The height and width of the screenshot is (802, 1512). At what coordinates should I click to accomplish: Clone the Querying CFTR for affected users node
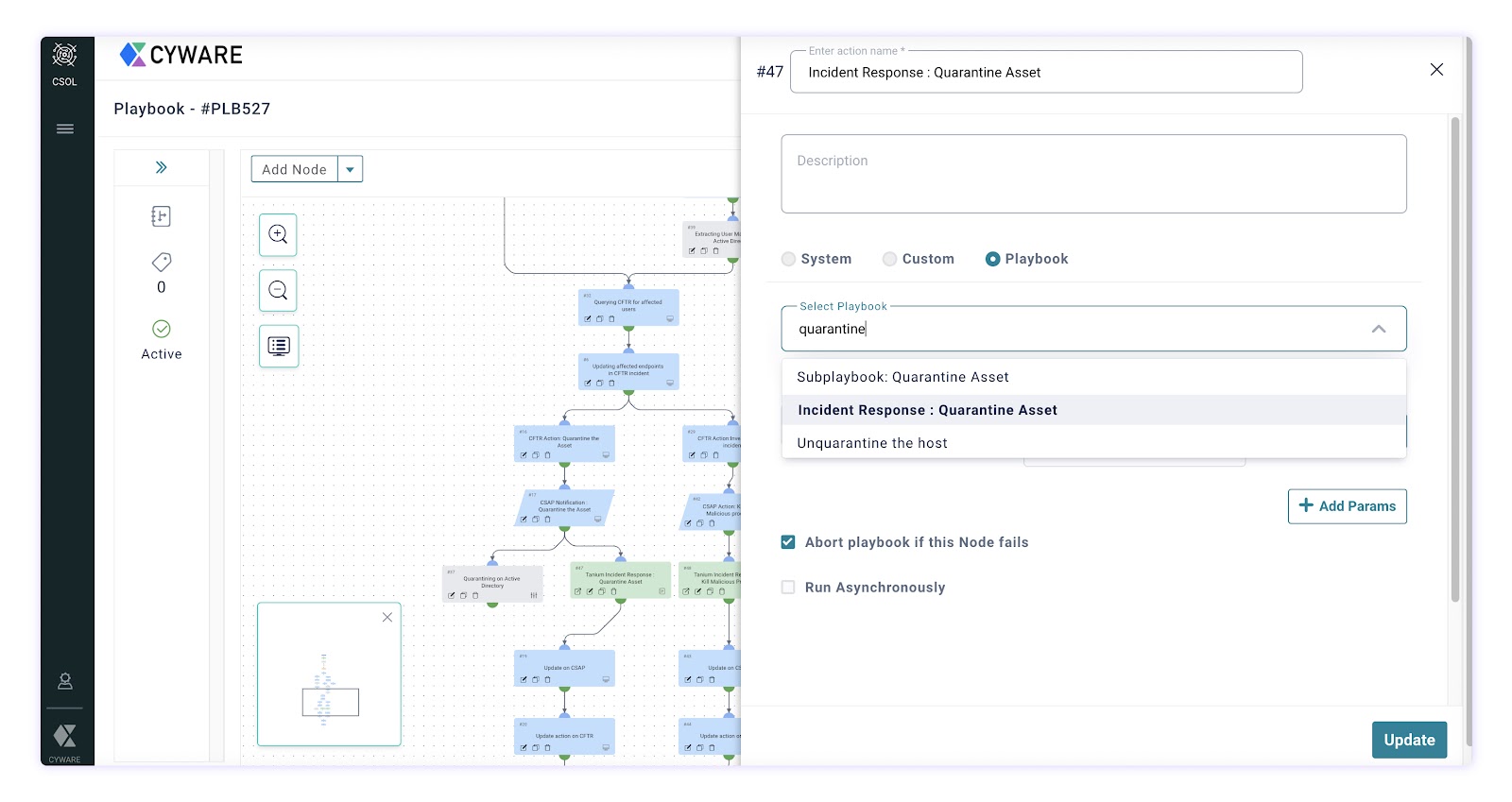(599, 319)
